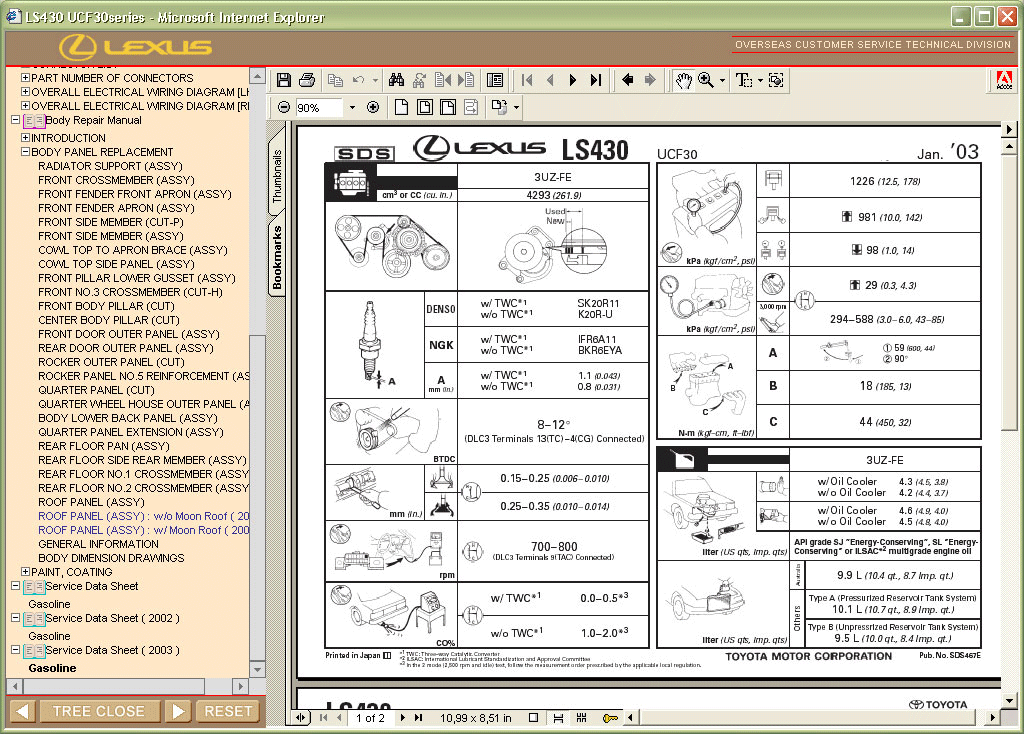Select the Graphics Select tool

click(x=776, y=80)
